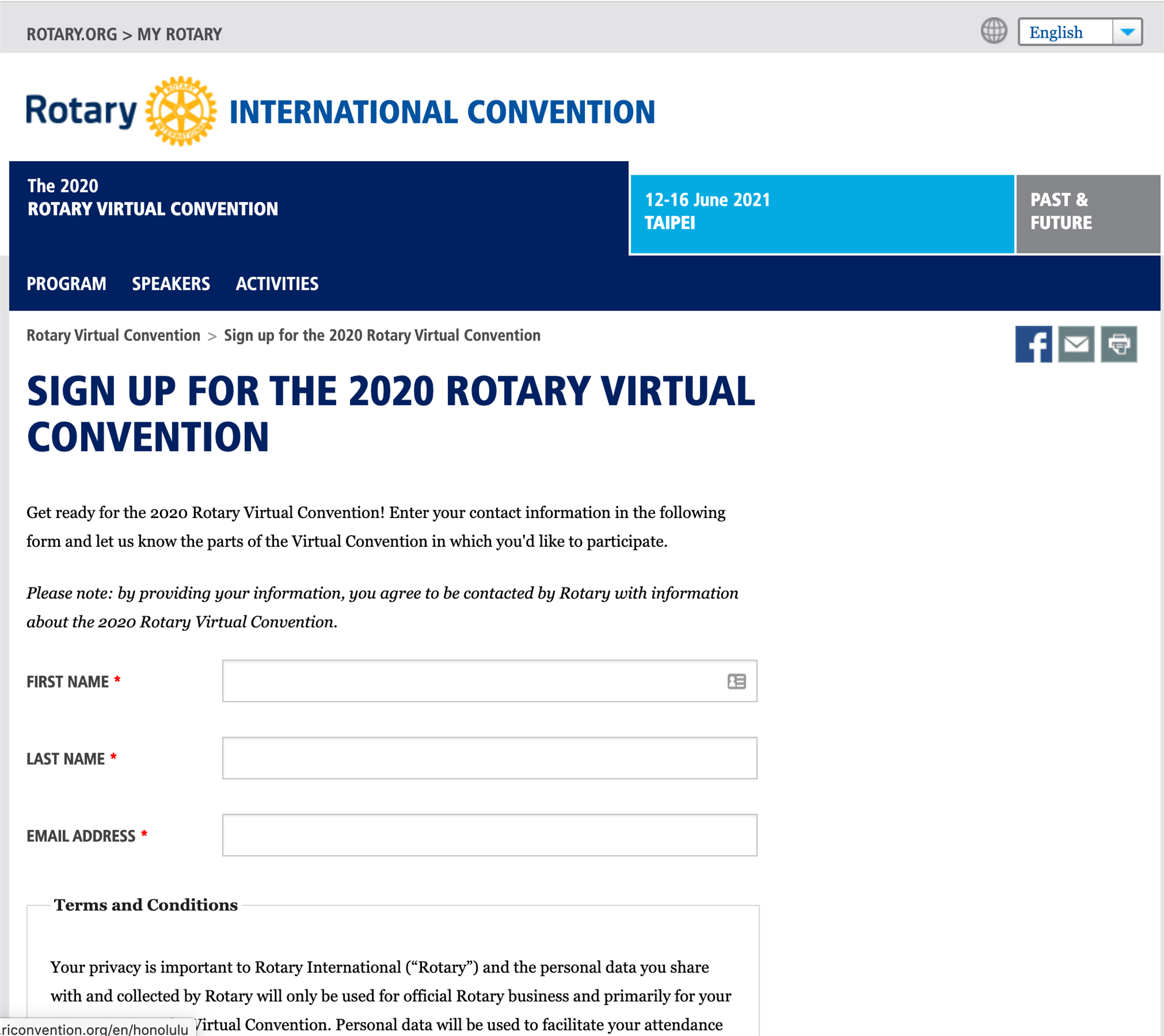Click the Rotary wheel logo
The image size is (1164, 1036).
[180, 111]
